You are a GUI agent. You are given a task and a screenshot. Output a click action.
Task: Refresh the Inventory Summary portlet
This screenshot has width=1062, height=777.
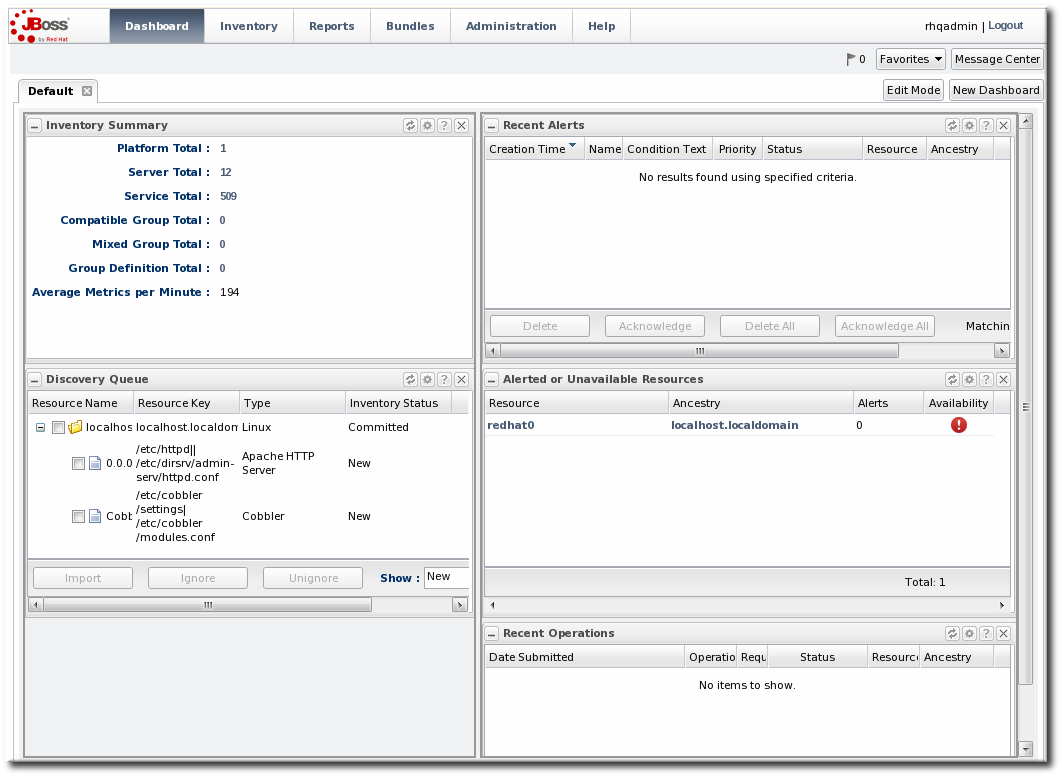tap(410, 126)
